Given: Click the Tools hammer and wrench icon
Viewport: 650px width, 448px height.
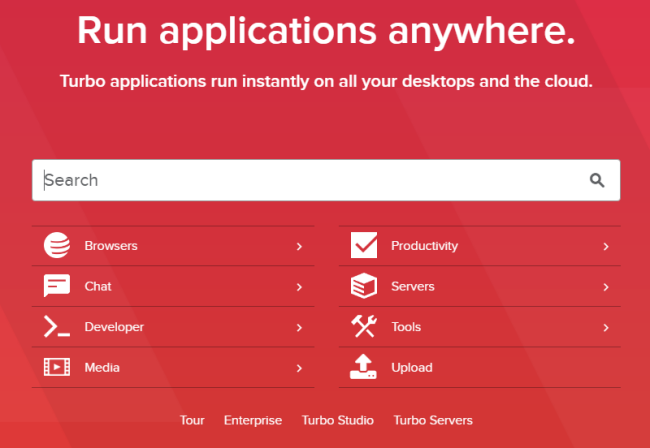Looking at the screenshot, I should [x=364, y=326].
